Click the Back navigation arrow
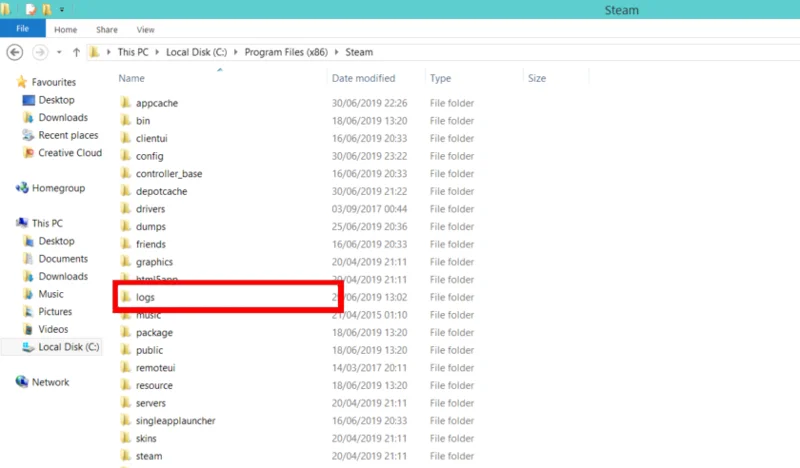 (x=15, y=52)
